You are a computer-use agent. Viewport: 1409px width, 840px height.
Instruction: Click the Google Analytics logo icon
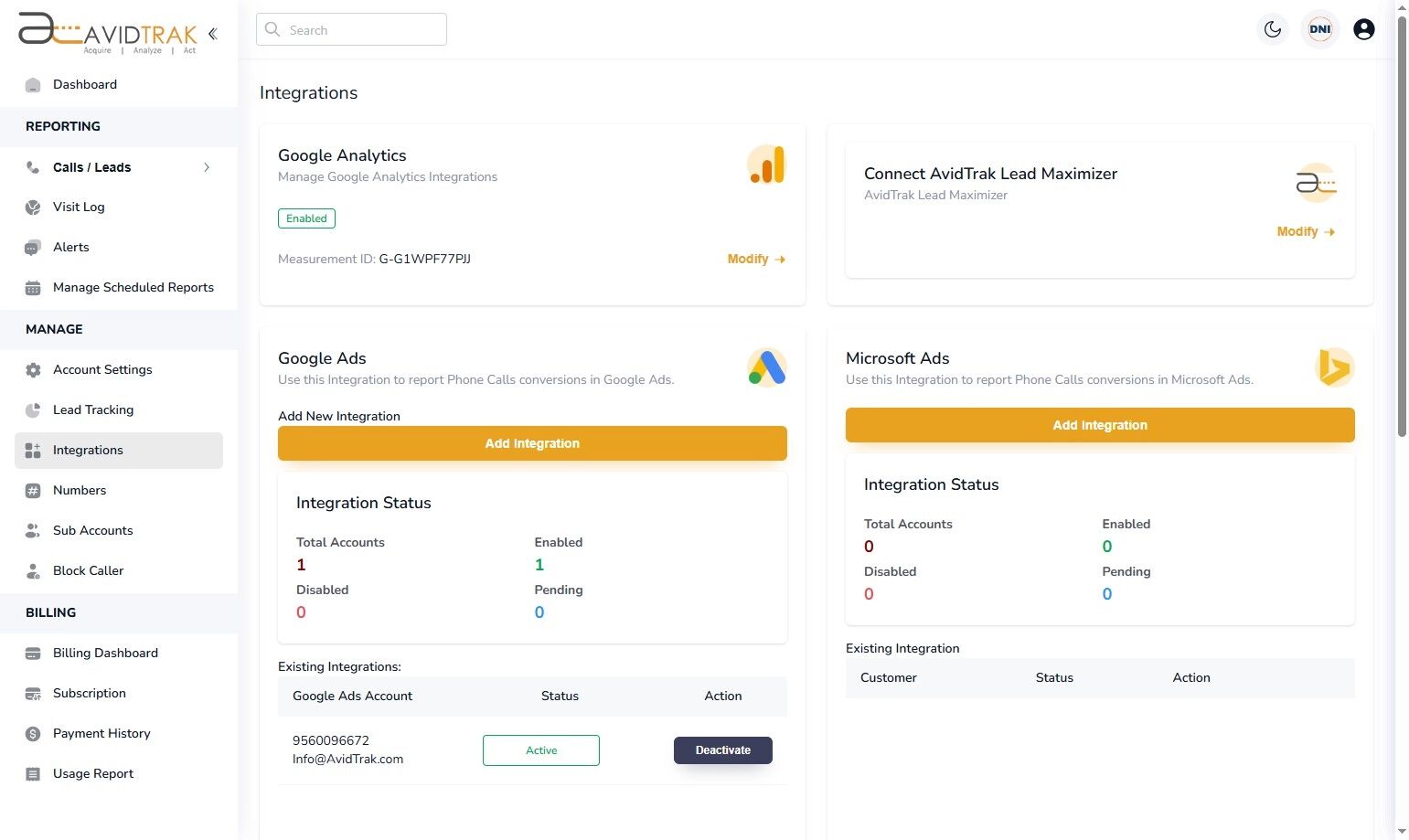(766, 165)
